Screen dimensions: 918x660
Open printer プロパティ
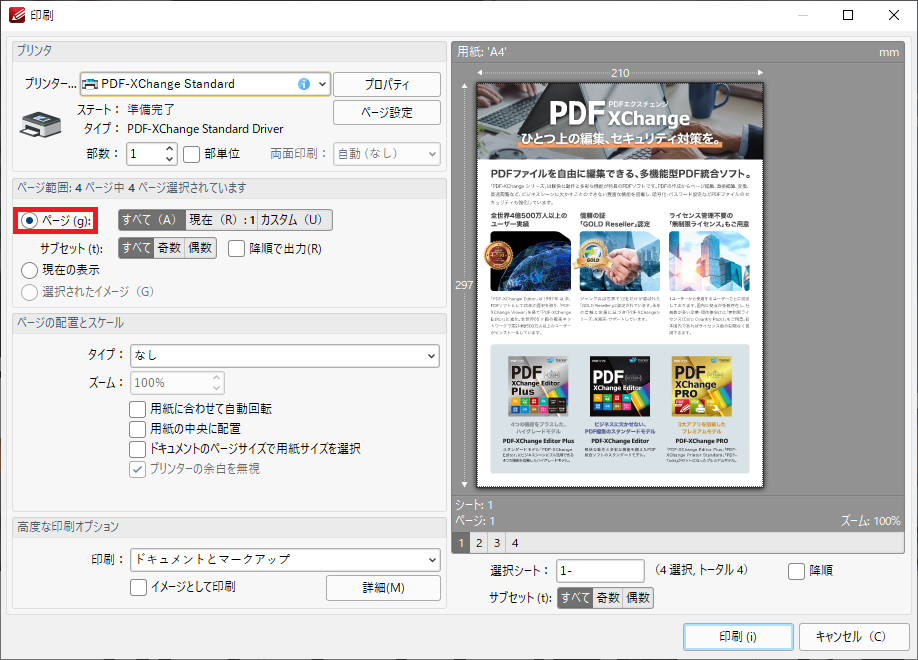pyautogui.click(x=387, y=84)
